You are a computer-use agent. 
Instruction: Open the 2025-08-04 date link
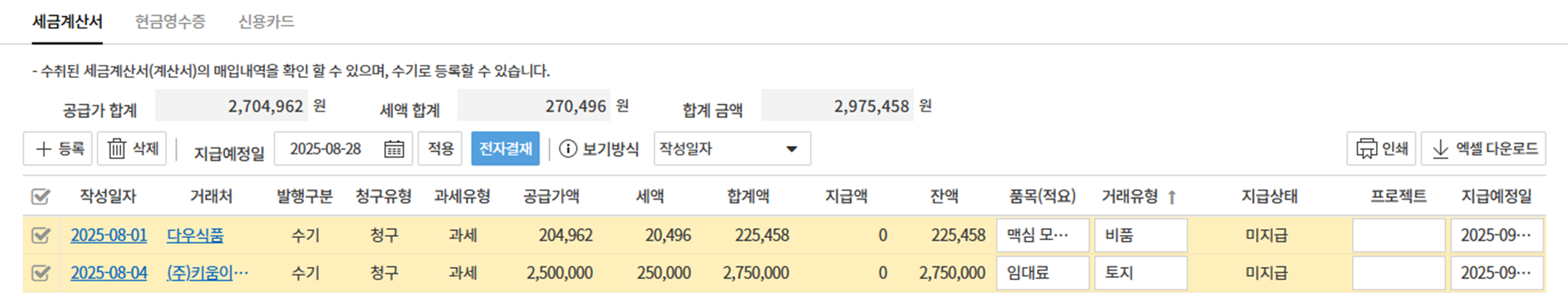109,273
